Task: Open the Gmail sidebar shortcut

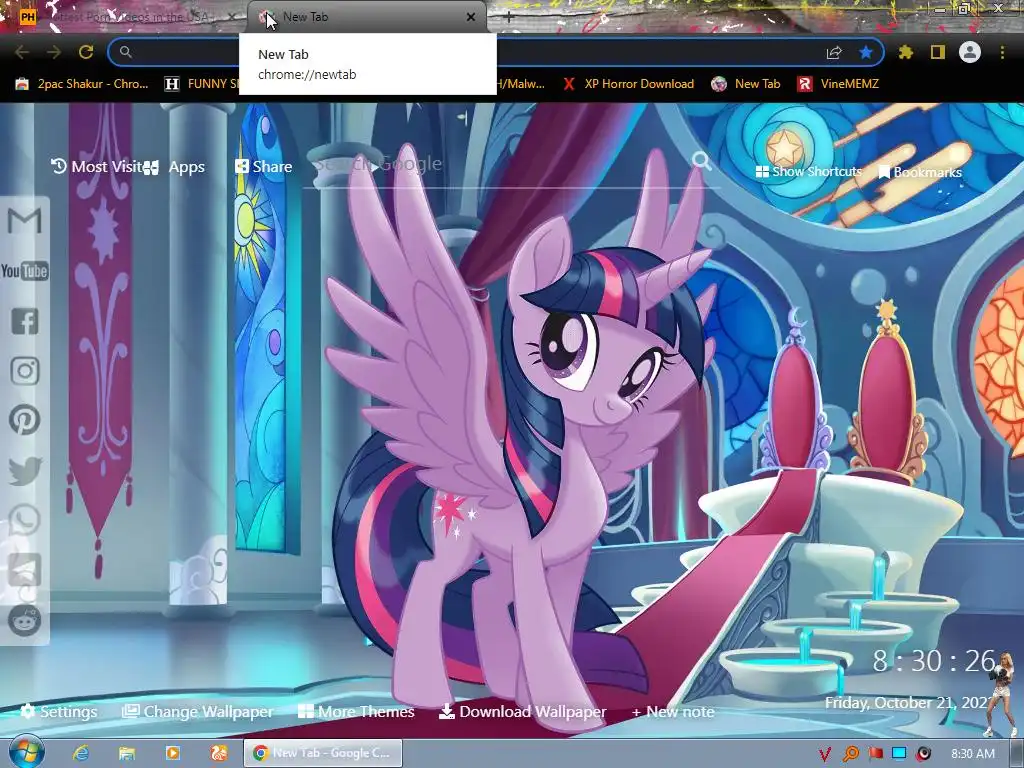Action: [25, 221]
